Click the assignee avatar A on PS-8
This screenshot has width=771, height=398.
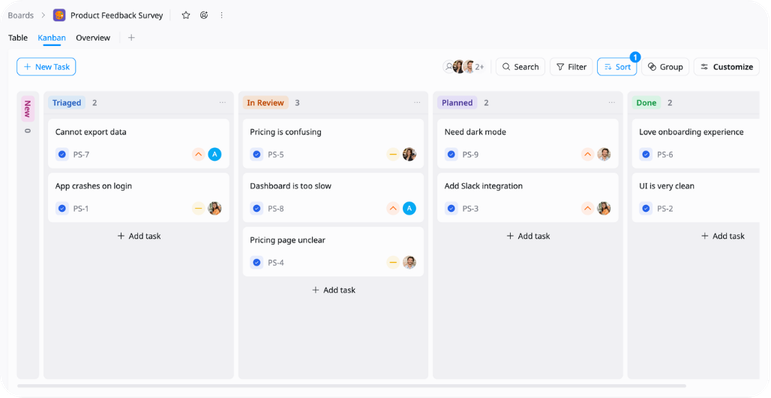409,209
